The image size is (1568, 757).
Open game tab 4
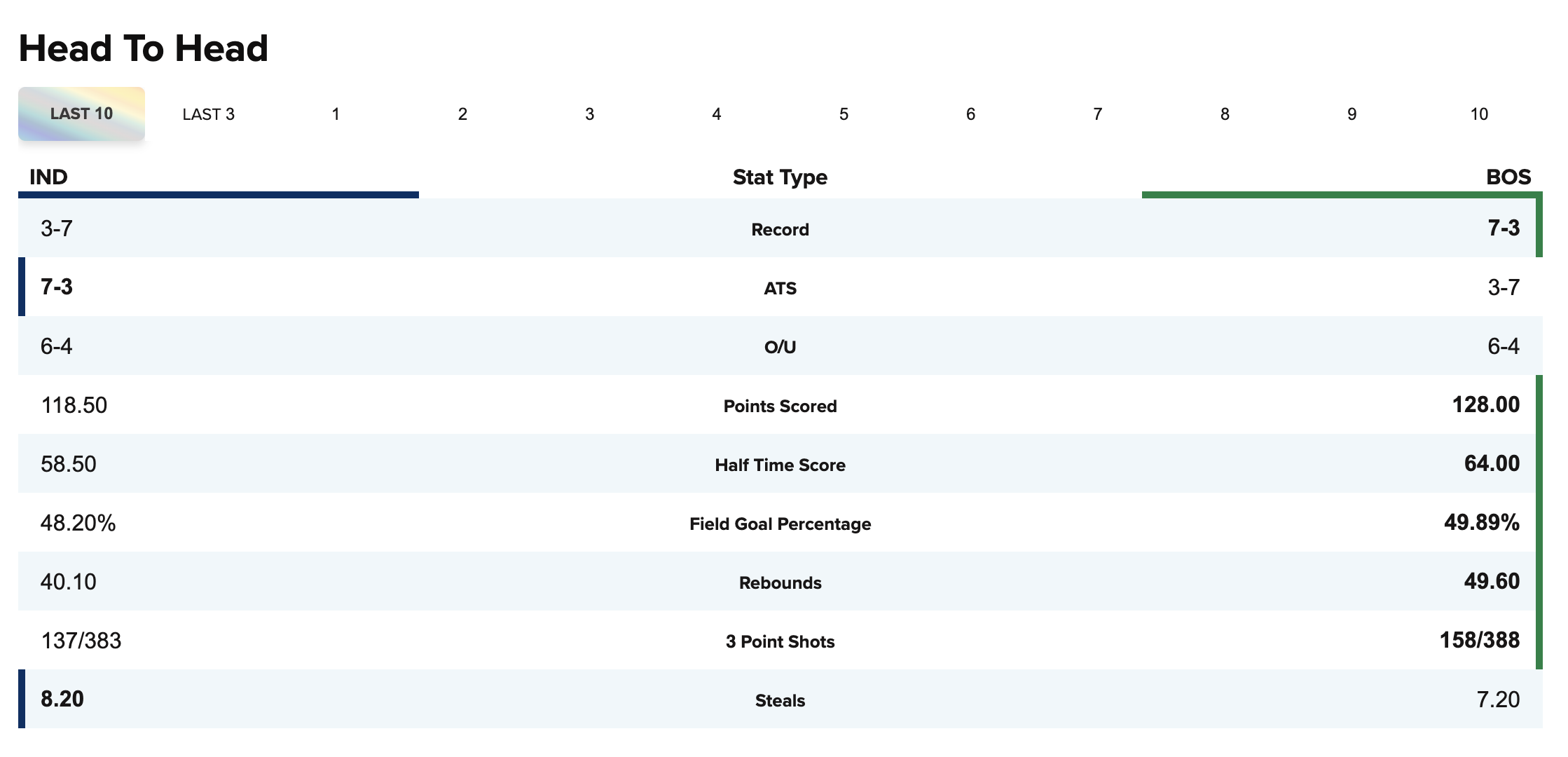[717, 114]
